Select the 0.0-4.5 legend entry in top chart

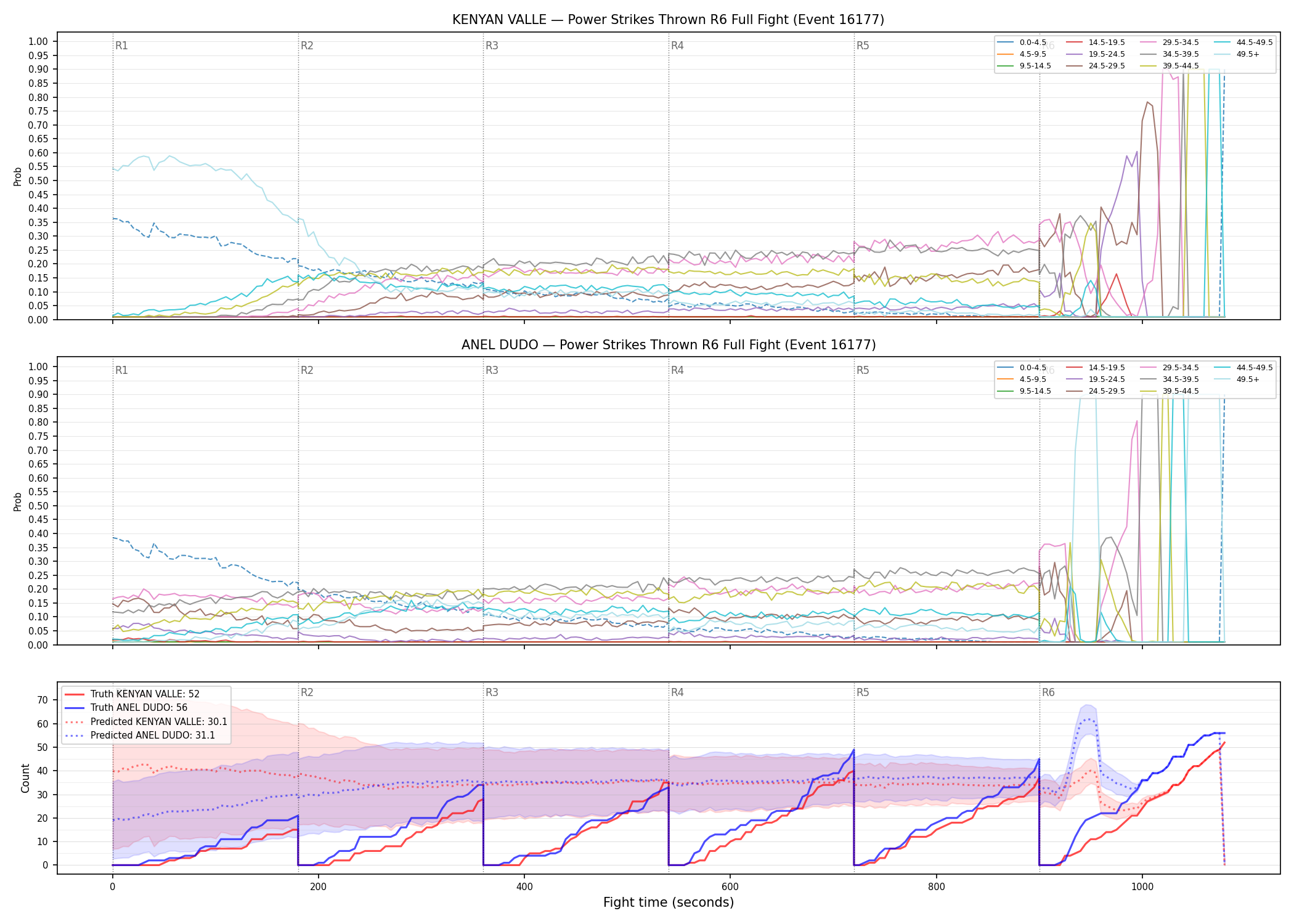point(1022,43)
